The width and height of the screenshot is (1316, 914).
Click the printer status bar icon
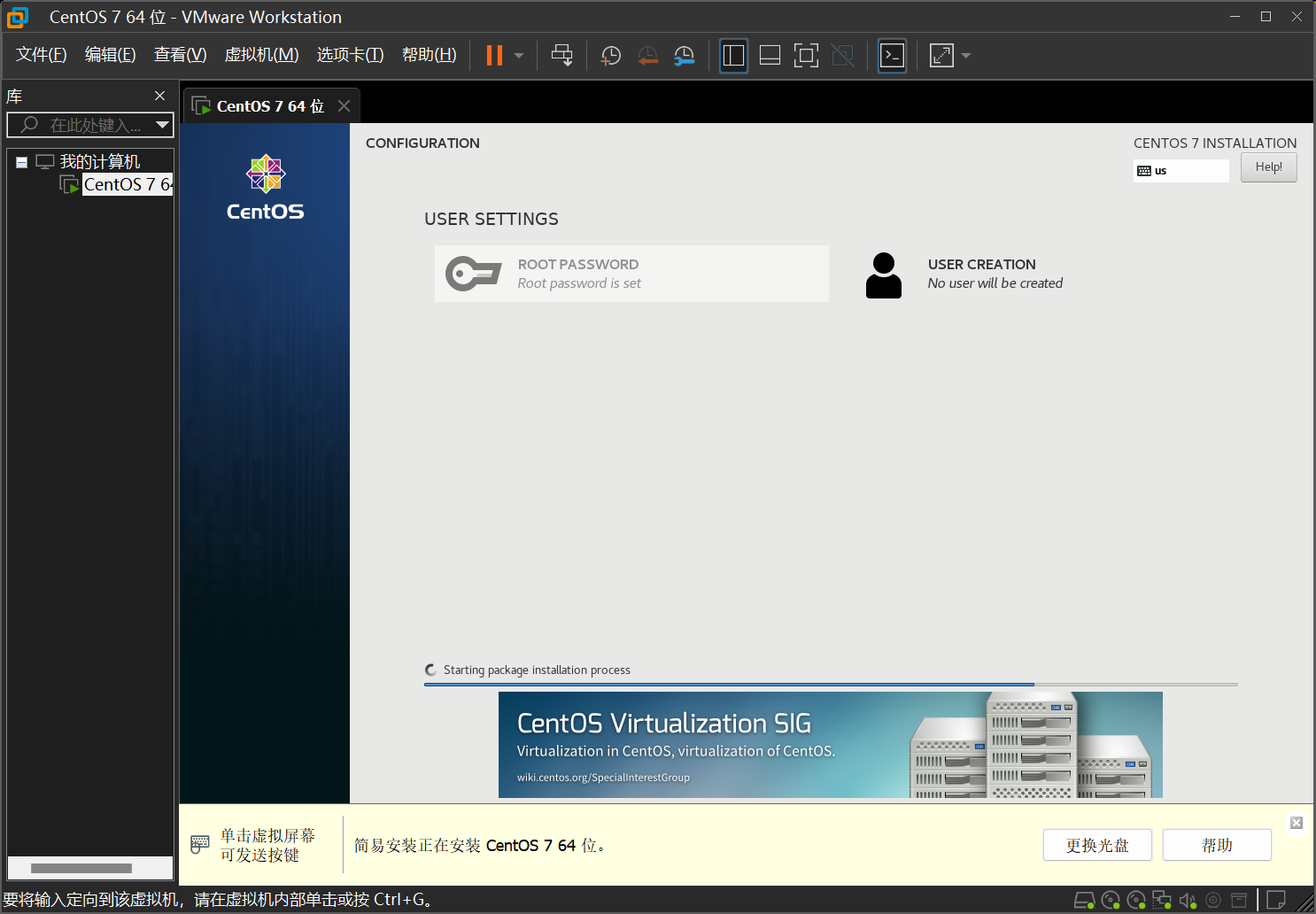click(1239, 901)
